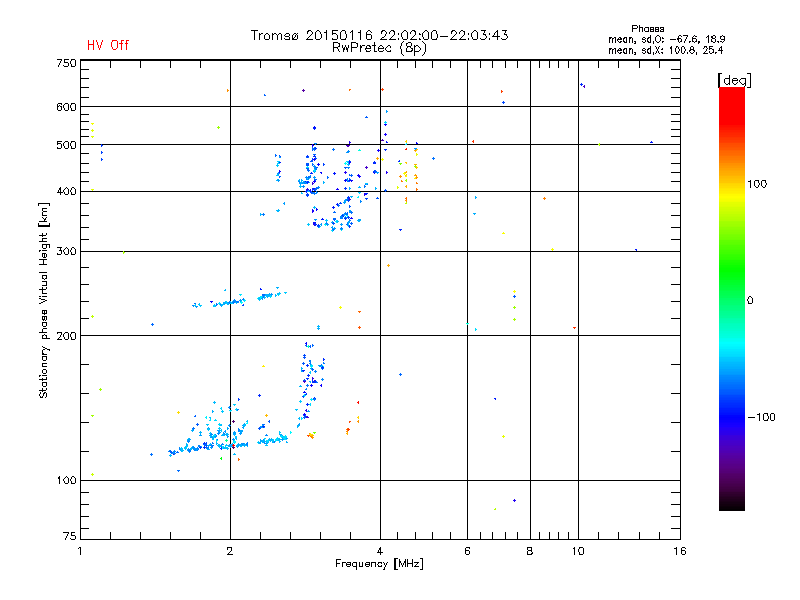Viewport: 800px width, 600px height.
Task: Click the 'Frequency [MHz]' axis title
Action: click(379, 564)
